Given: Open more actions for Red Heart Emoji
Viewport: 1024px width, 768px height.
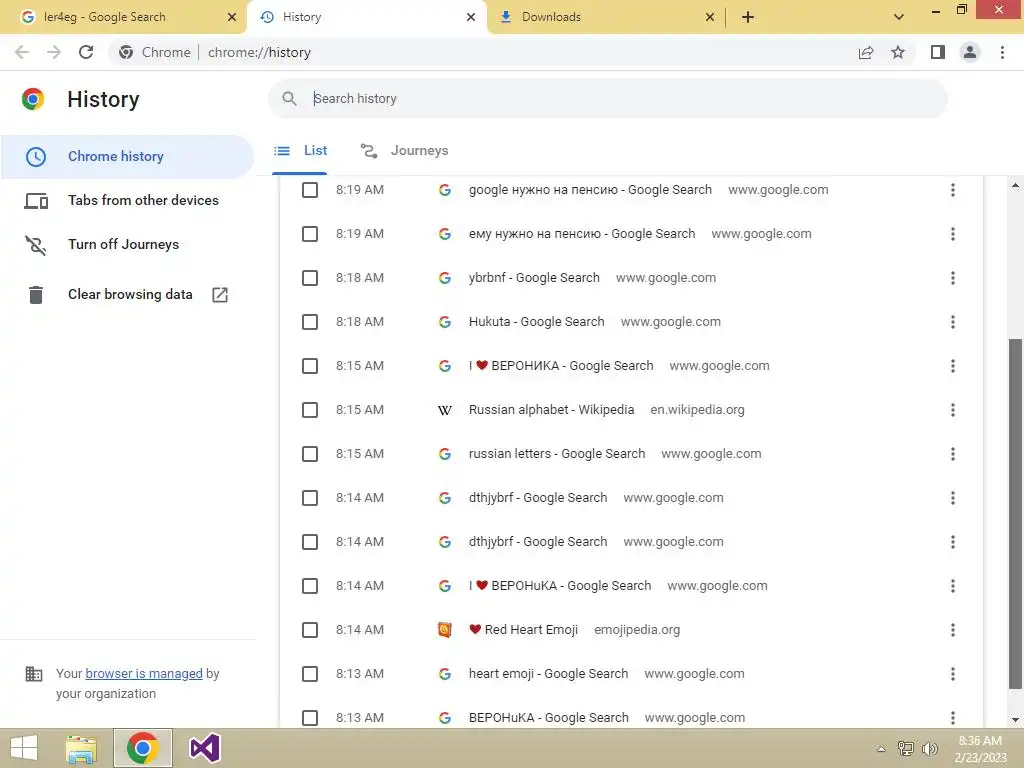Looking at the screenshot, I should (x=953, y=630).
